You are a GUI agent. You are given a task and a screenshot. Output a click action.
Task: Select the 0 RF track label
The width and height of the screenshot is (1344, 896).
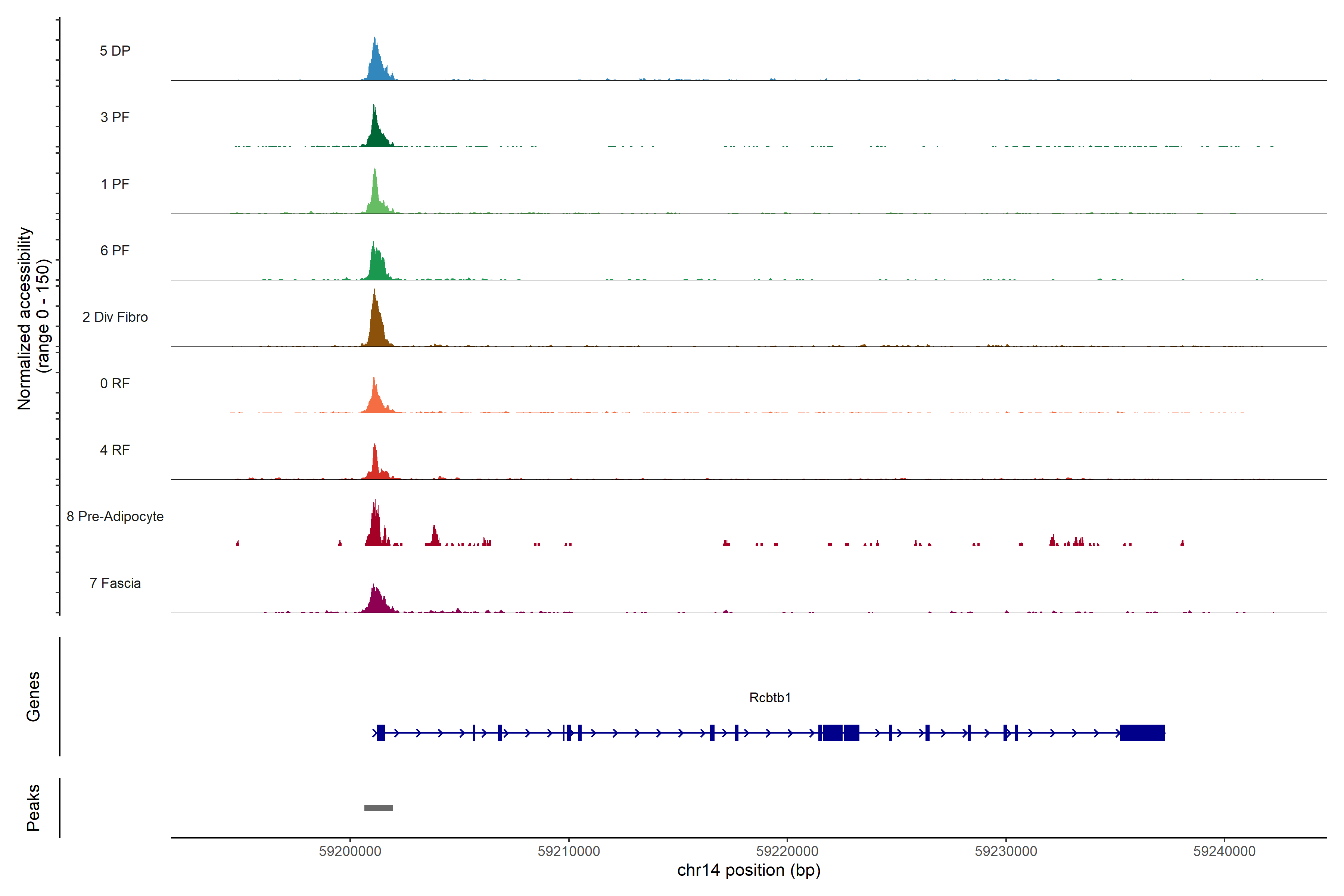[115, 383]
